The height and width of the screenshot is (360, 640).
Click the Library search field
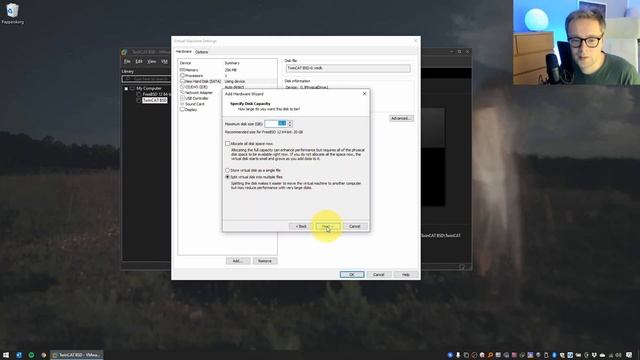coord(146,78)
